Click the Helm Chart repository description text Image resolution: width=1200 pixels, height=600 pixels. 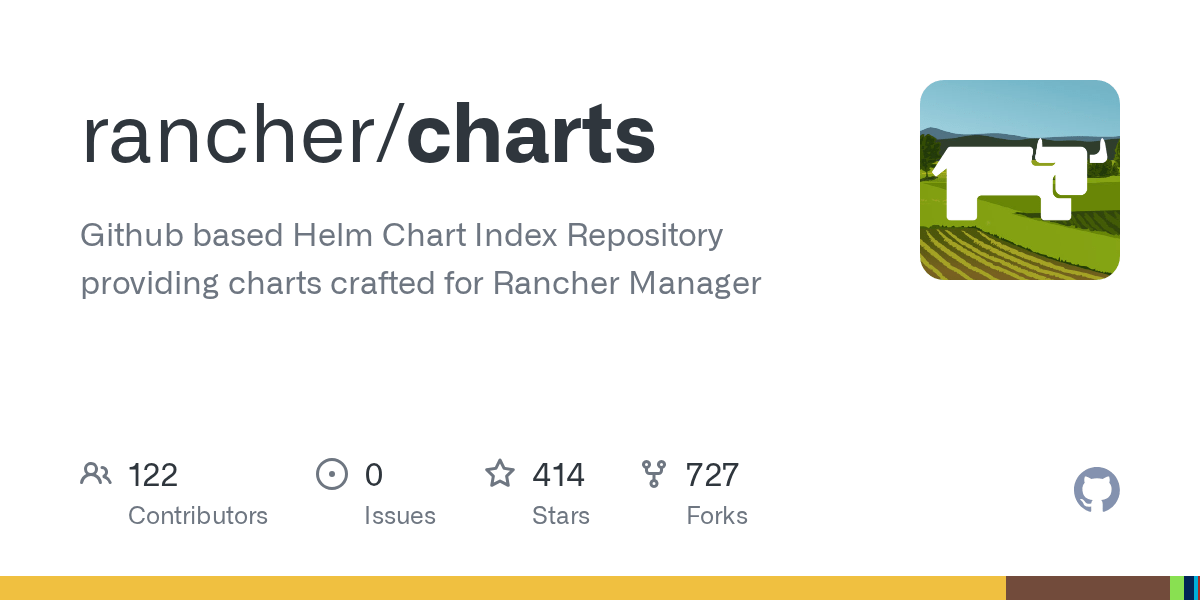coord(420,260)
